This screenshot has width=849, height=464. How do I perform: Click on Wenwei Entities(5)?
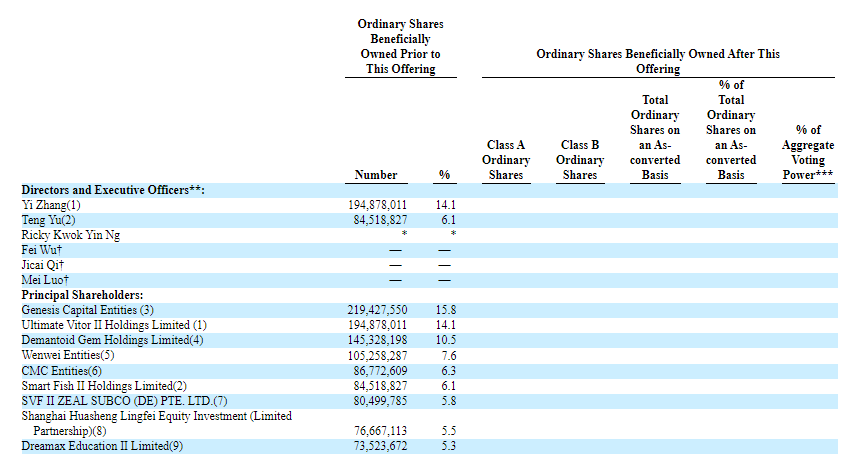pos(68,355)
